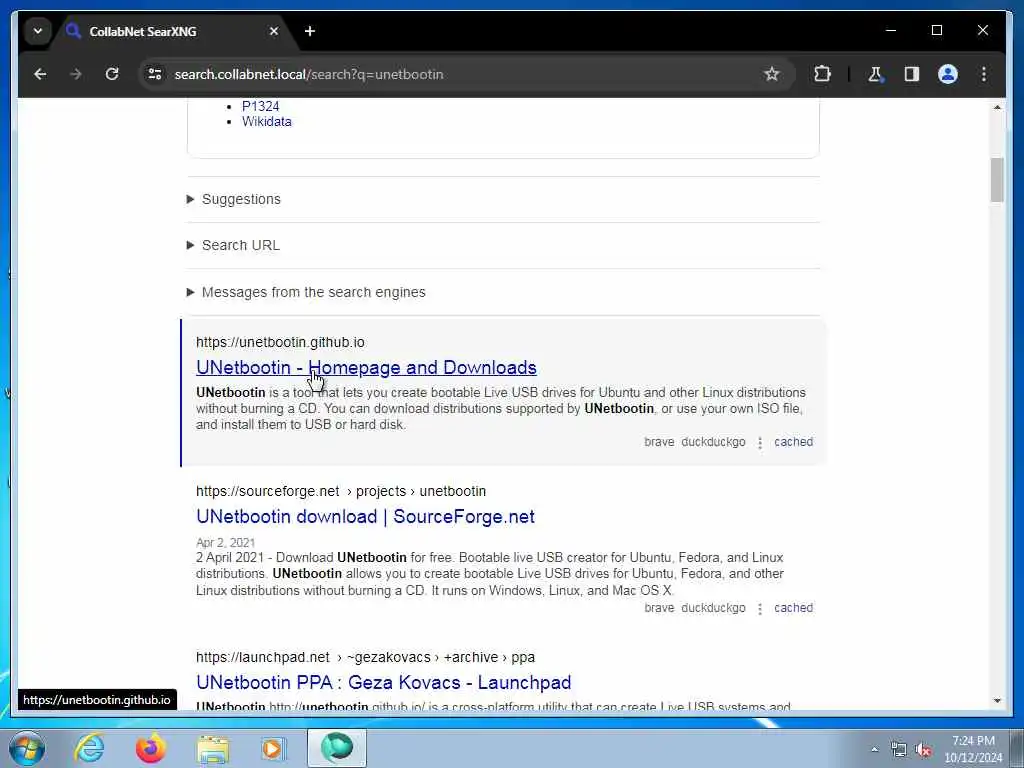The height and width of the screenshot is (768, 1024).
Task: Open the profile avatar menu
Action: pyautogui.click(x=948, y=74)
